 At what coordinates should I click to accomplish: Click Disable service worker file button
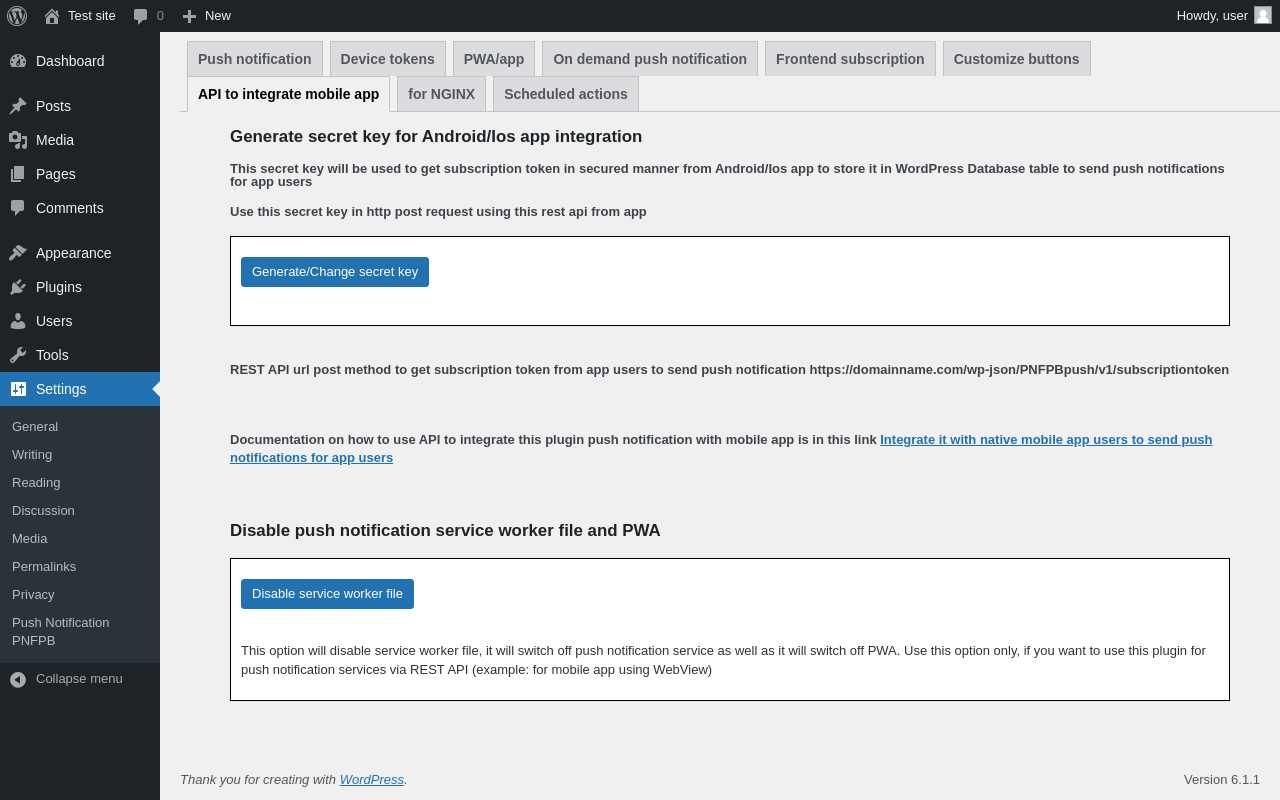[327, 594]
